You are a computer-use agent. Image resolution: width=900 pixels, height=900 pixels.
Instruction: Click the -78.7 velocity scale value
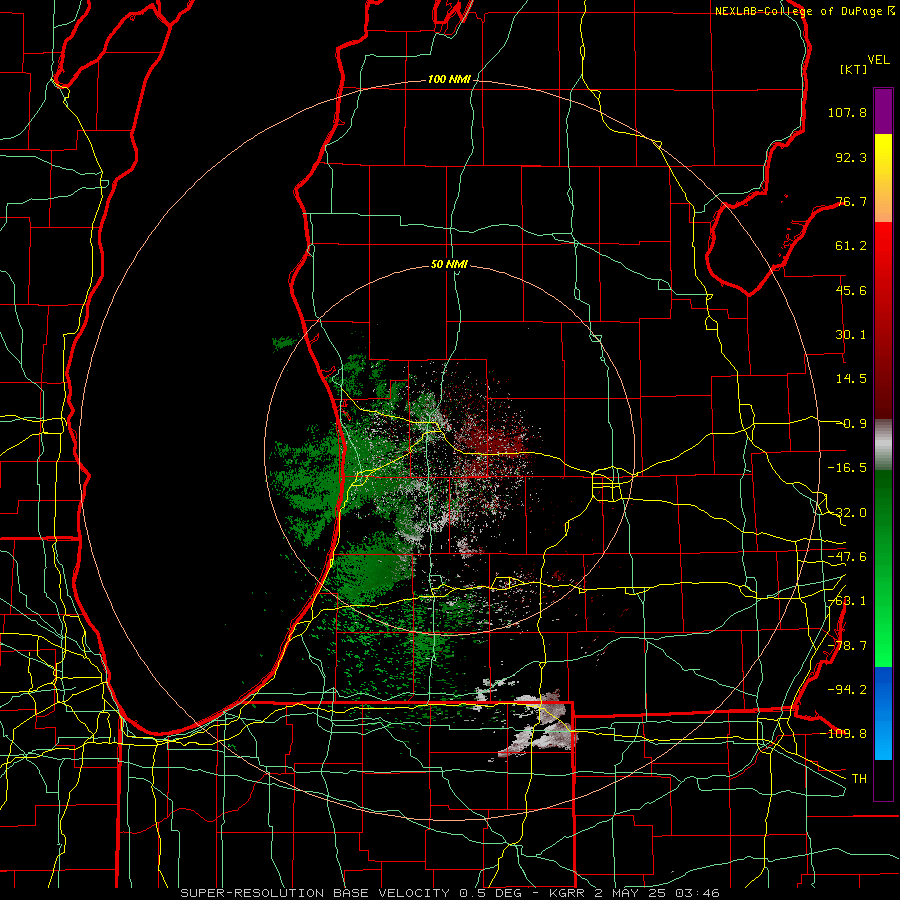coord(847,646)
